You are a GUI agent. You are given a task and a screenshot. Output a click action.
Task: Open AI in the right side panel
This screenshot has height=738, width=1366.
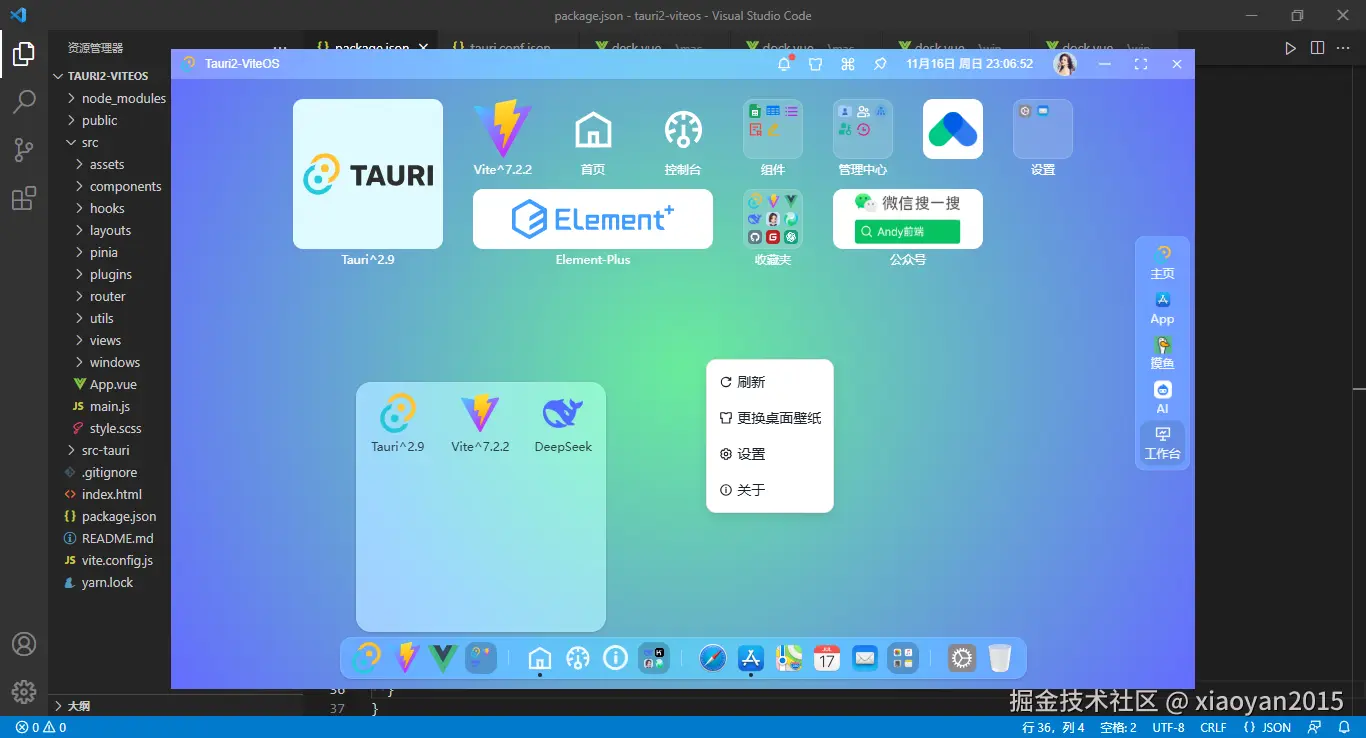1162,397
